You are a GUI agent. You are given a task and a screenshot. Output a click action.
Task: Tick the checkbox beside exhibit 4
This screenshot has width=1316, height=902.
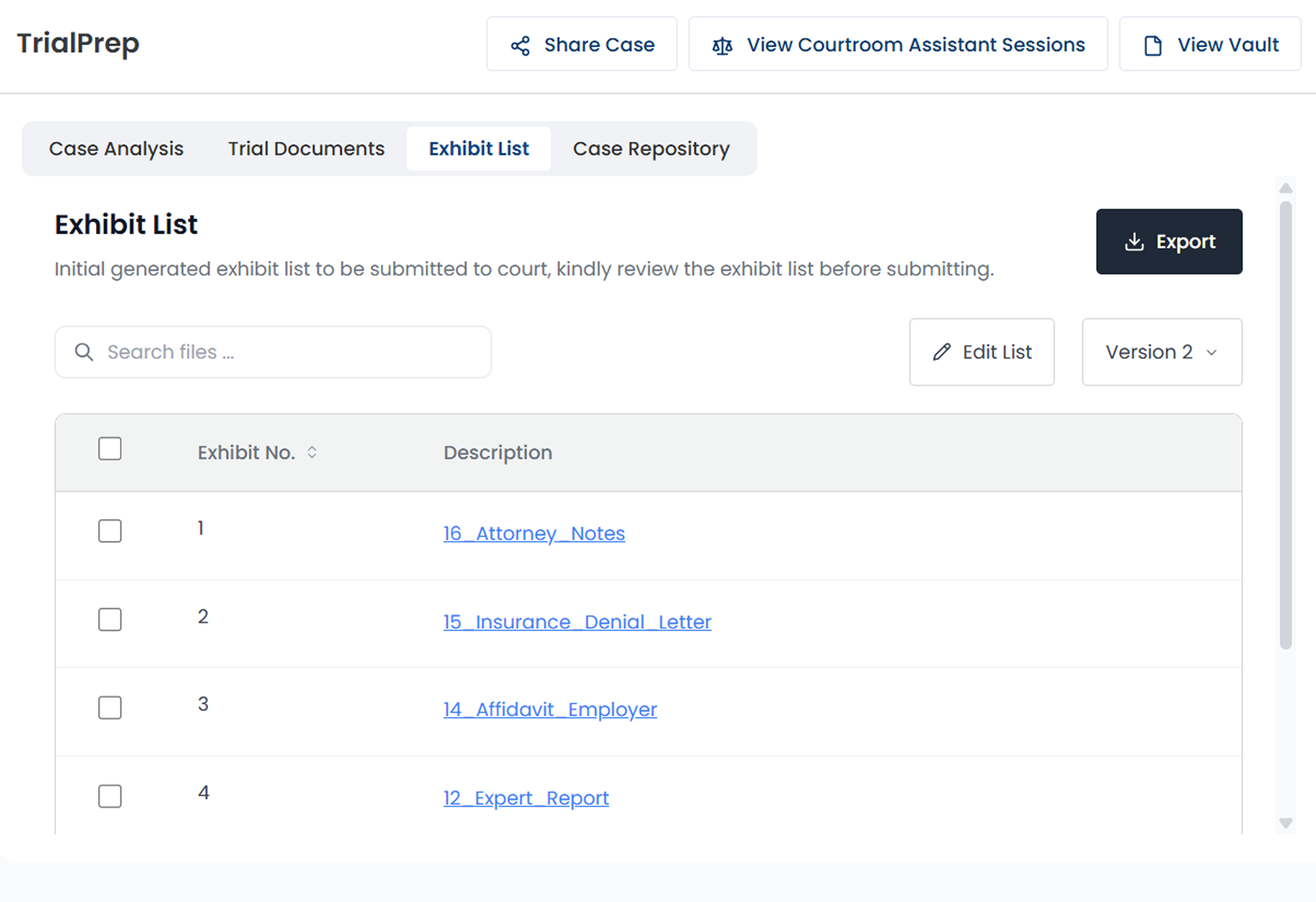110,796
